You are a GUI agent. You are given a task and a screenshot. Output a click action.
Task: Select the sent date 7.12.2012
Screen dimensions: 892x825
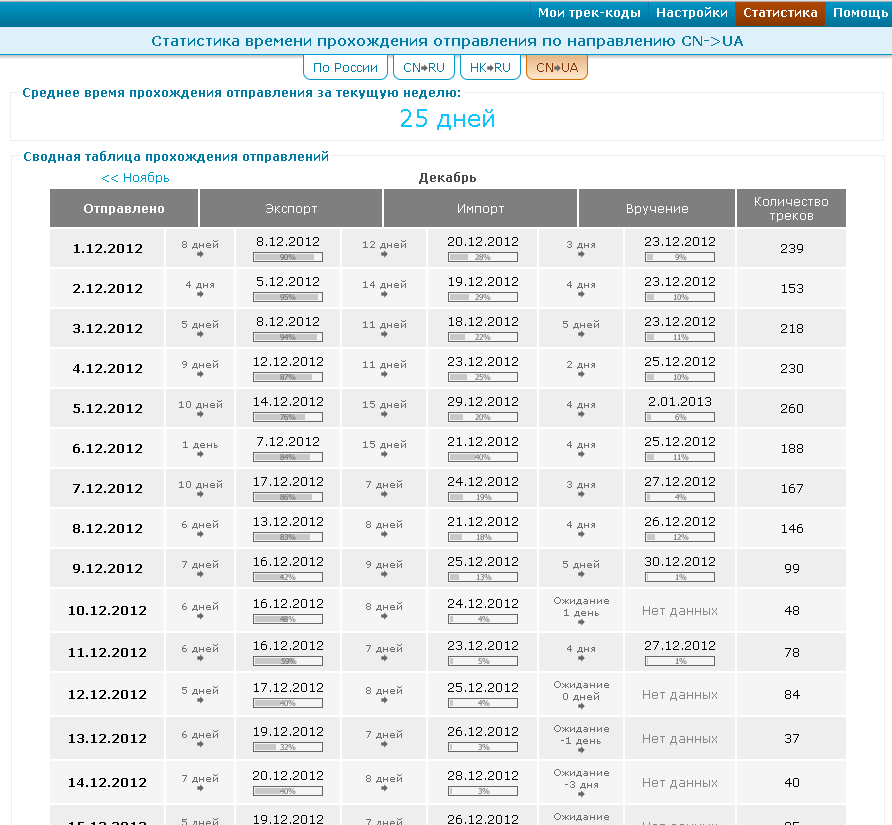[x=108, y=488]
